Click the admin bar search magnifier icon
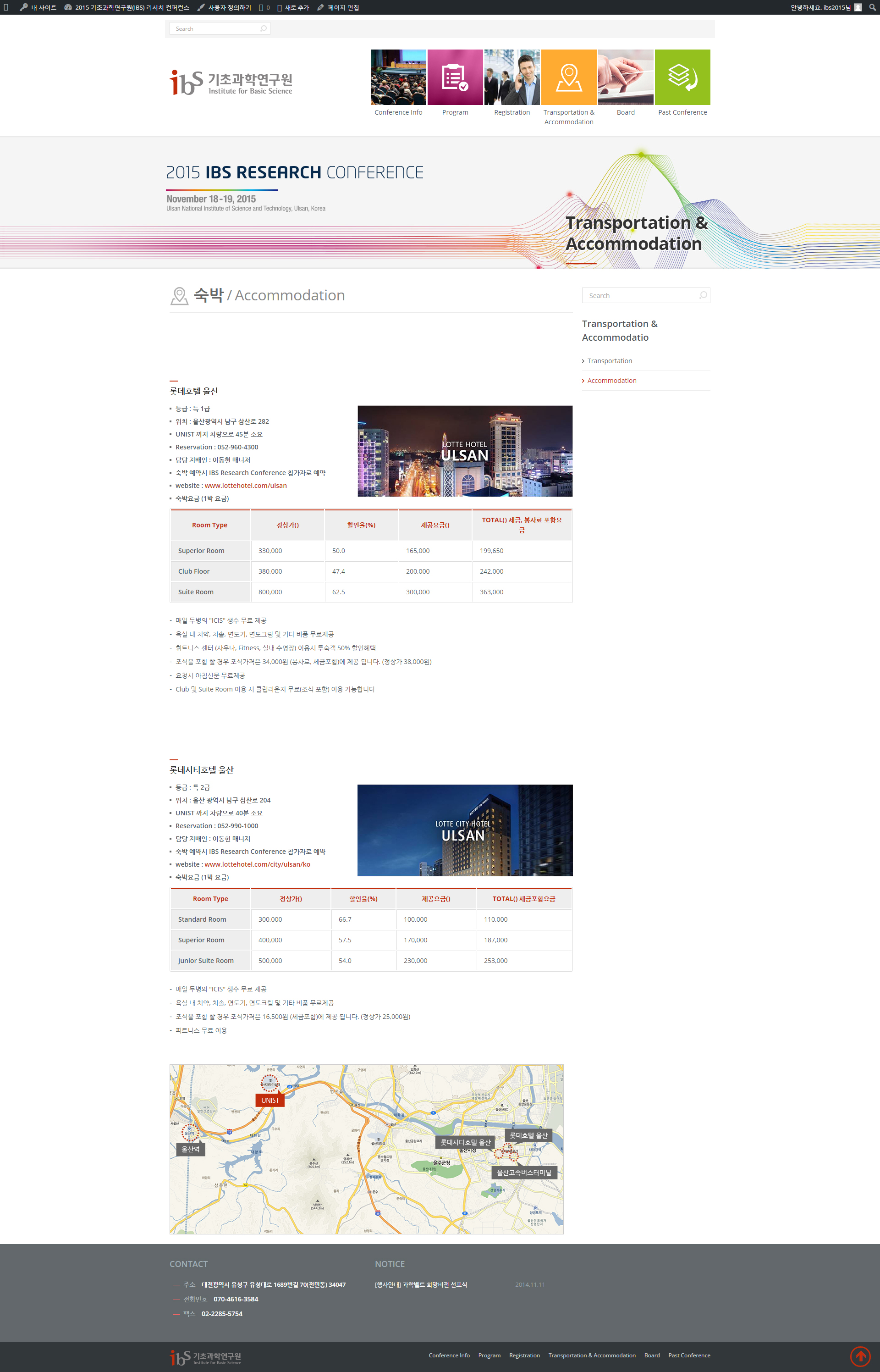 (x=872, y=7)
